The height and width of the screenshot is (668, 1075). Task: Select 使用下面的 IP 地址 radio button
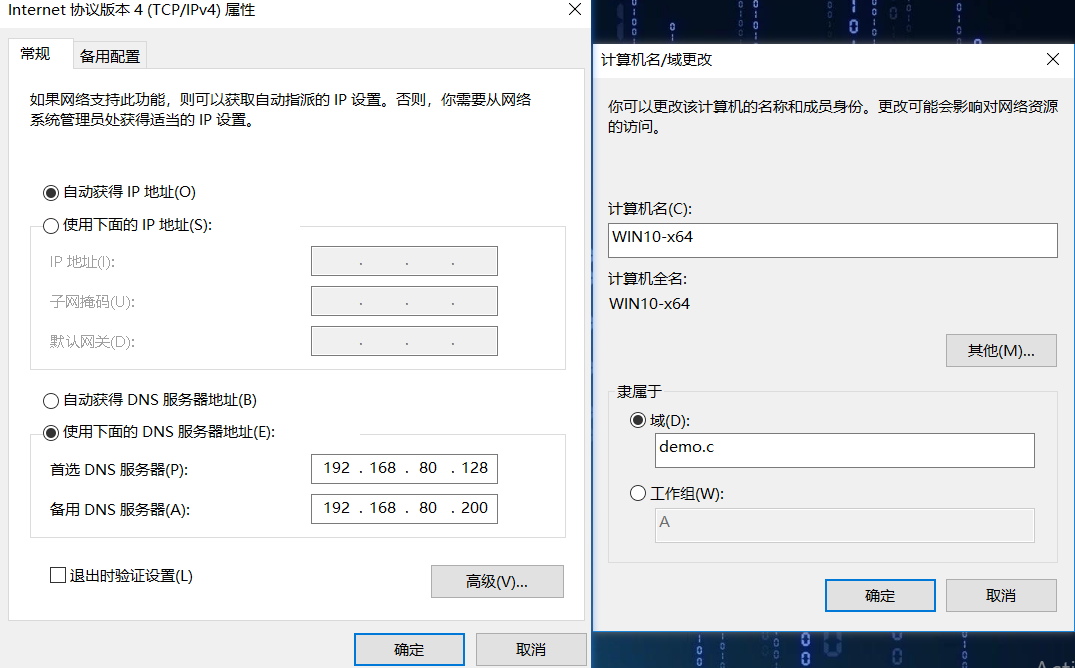click(51, 226)
